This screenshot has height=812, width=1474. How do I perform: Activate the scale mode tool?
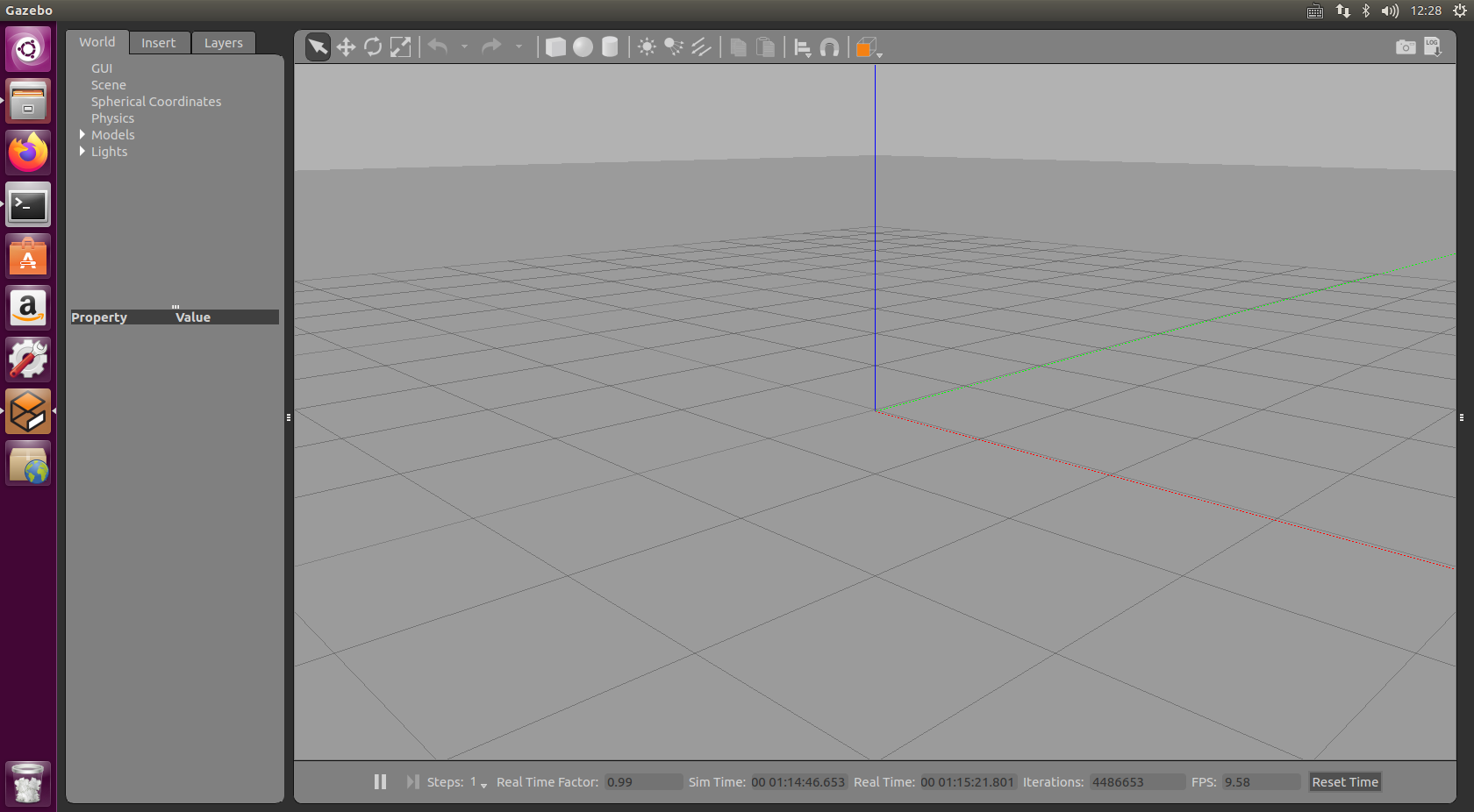point(400,46)
